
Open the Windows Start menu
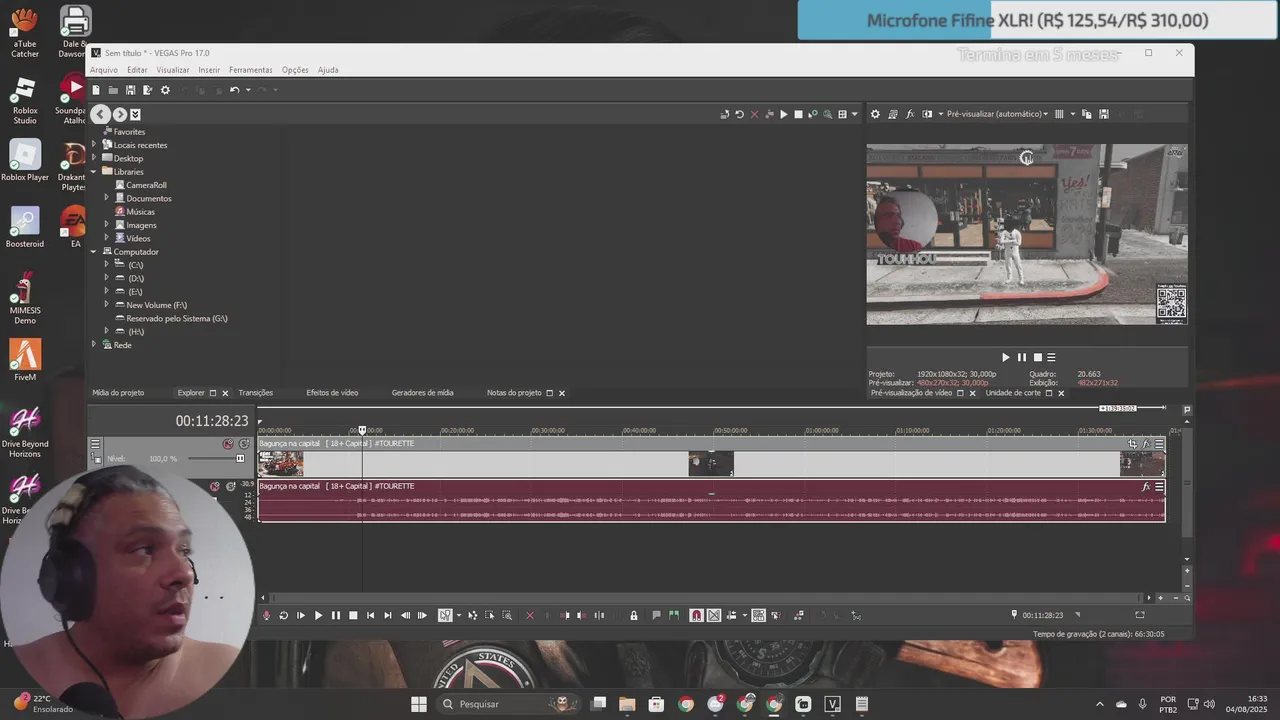419,704
